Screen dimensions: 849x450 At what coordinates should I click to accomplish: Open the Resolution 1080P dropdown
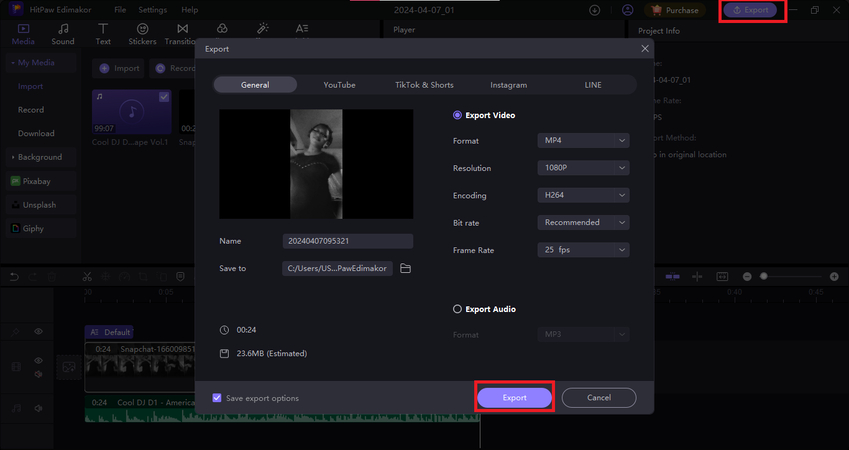click(x=583, y=168)
